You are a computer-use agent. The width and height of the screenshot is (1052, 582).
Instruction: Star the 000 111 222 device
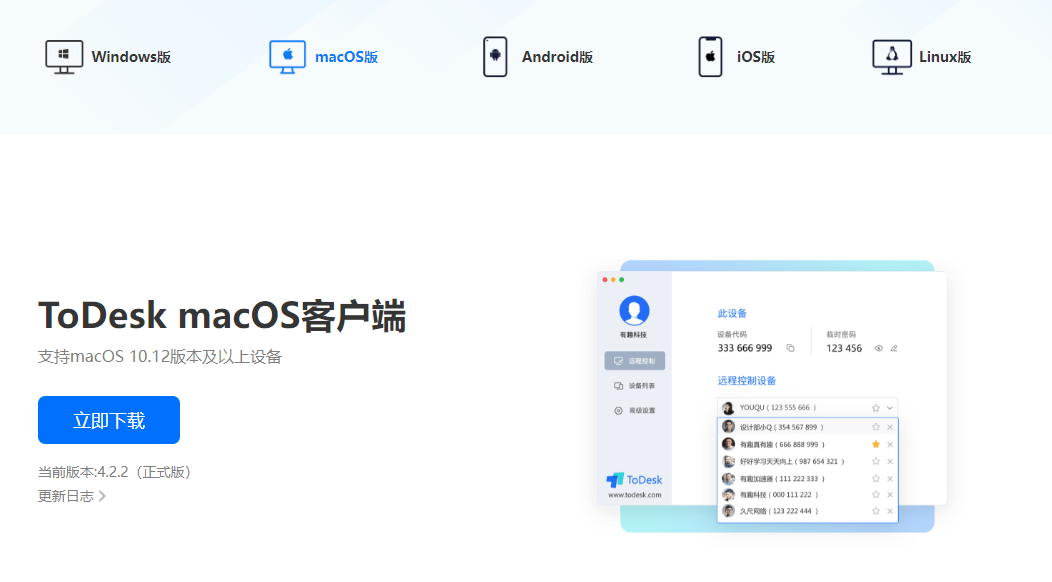876,495
